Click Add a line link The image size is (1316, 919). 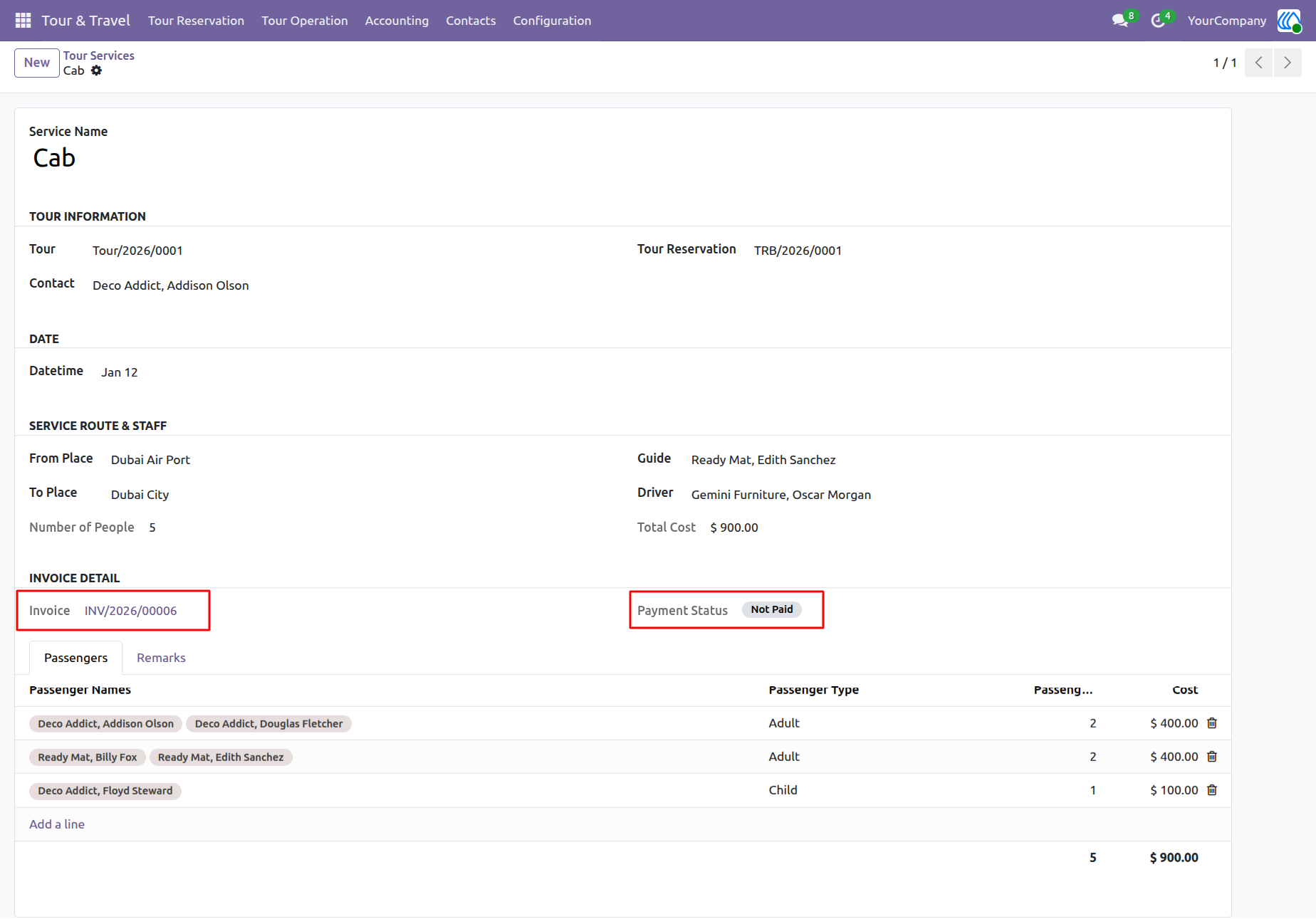click(x=57, y=824)
